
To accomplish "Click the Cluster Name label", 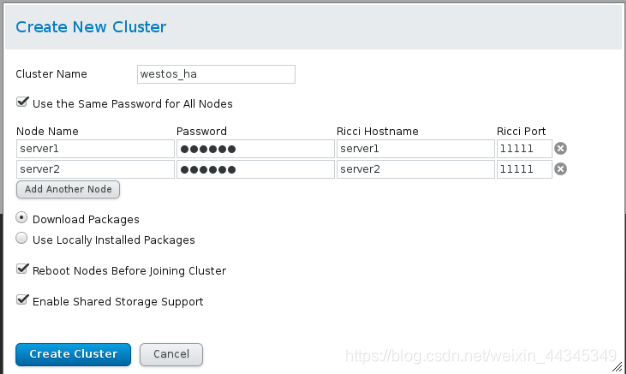I will [51, 74].
